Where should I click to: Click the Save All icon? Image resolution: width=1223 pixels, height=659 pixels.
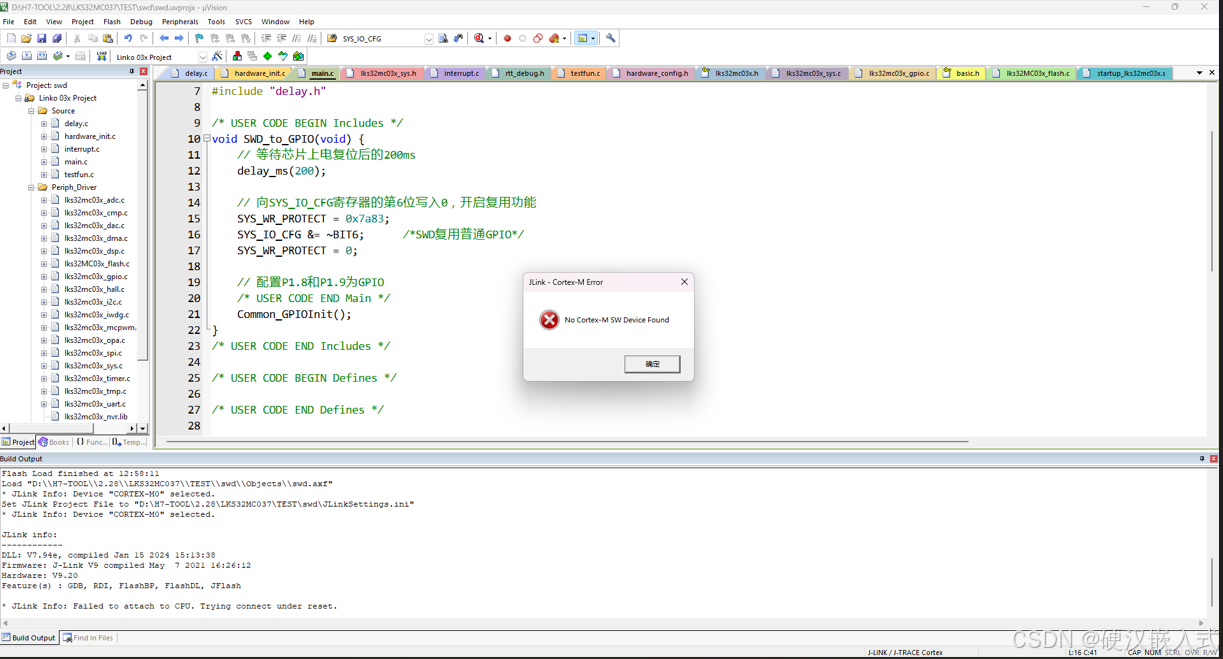(57, 39)
